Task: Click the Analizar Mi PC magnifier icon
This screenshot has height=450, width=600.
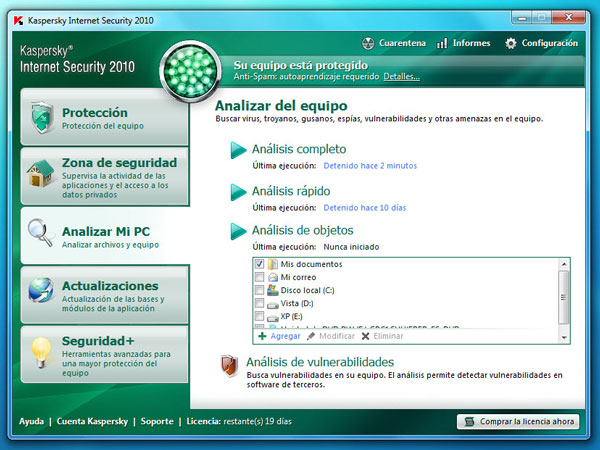Action: click(40, 232)
